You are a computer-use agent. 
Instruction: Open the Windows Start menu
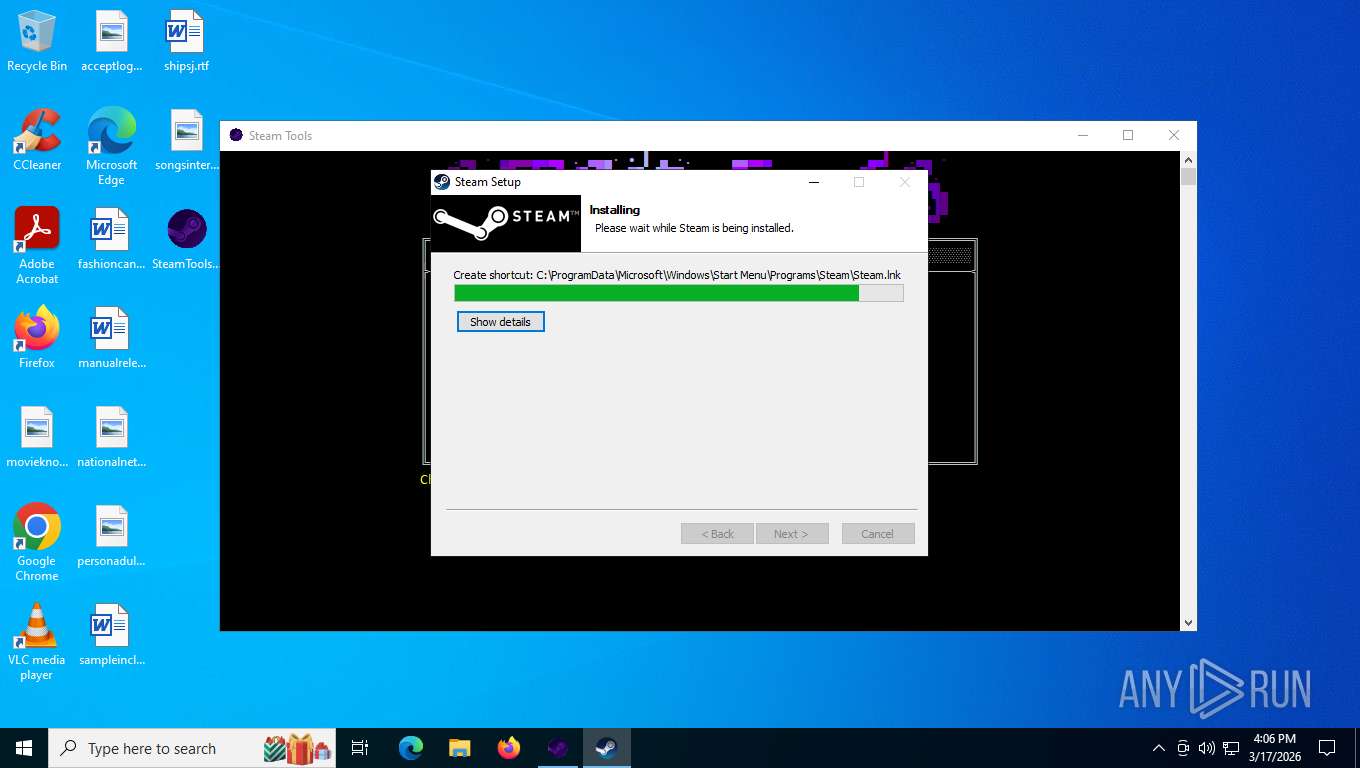click(24, 748)
